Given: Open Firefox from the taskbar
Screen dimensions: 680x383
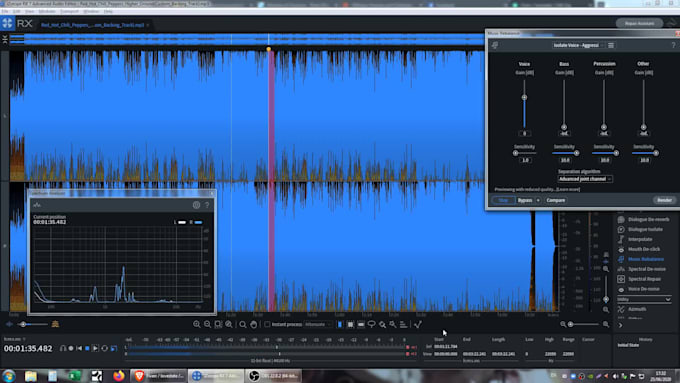Looking at the screenshot, I should [x=118, y=376].
